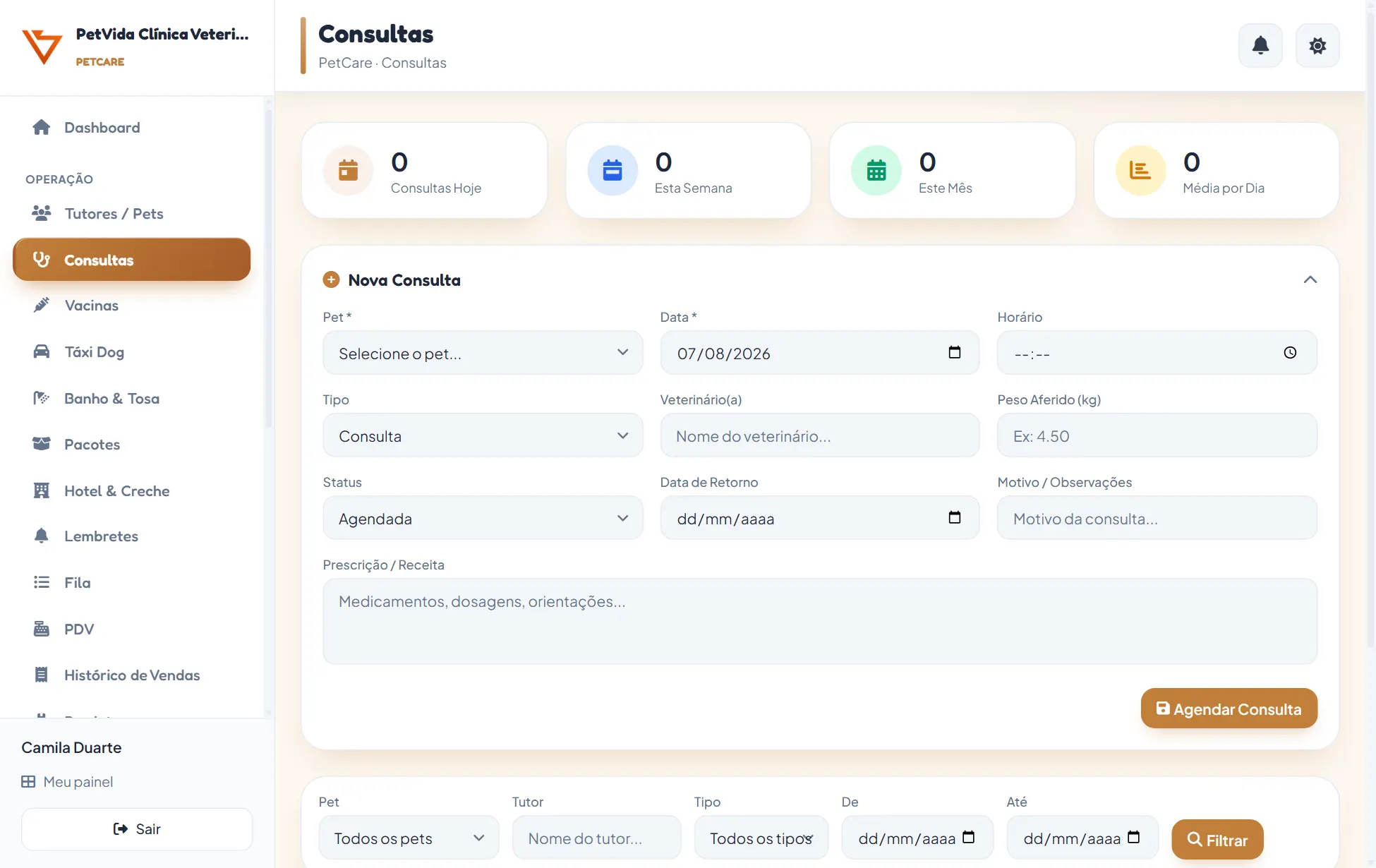
Task: Click the Peso Aferido (kg) field
Action: coord(1157,435)
